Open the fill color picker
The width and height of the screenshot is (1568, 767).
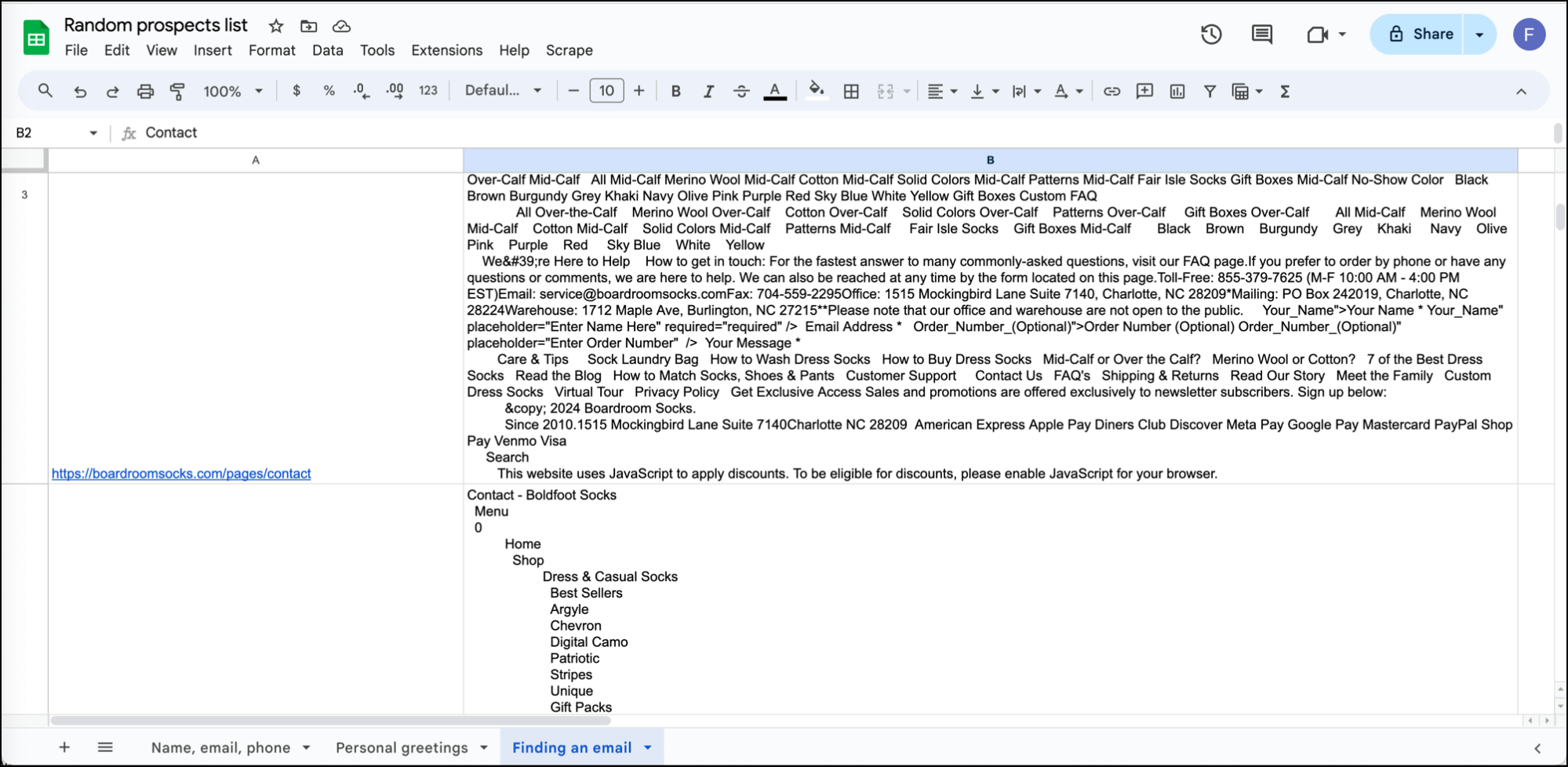pyautogui.click(x=817, y=91)
